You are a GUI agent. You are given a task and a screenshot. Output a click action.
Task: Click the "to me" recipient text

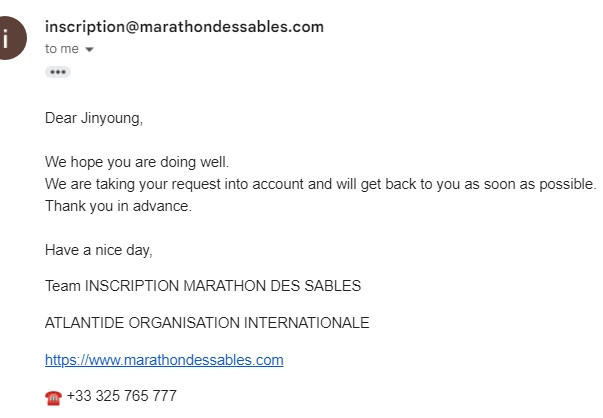tap(62, 48)
